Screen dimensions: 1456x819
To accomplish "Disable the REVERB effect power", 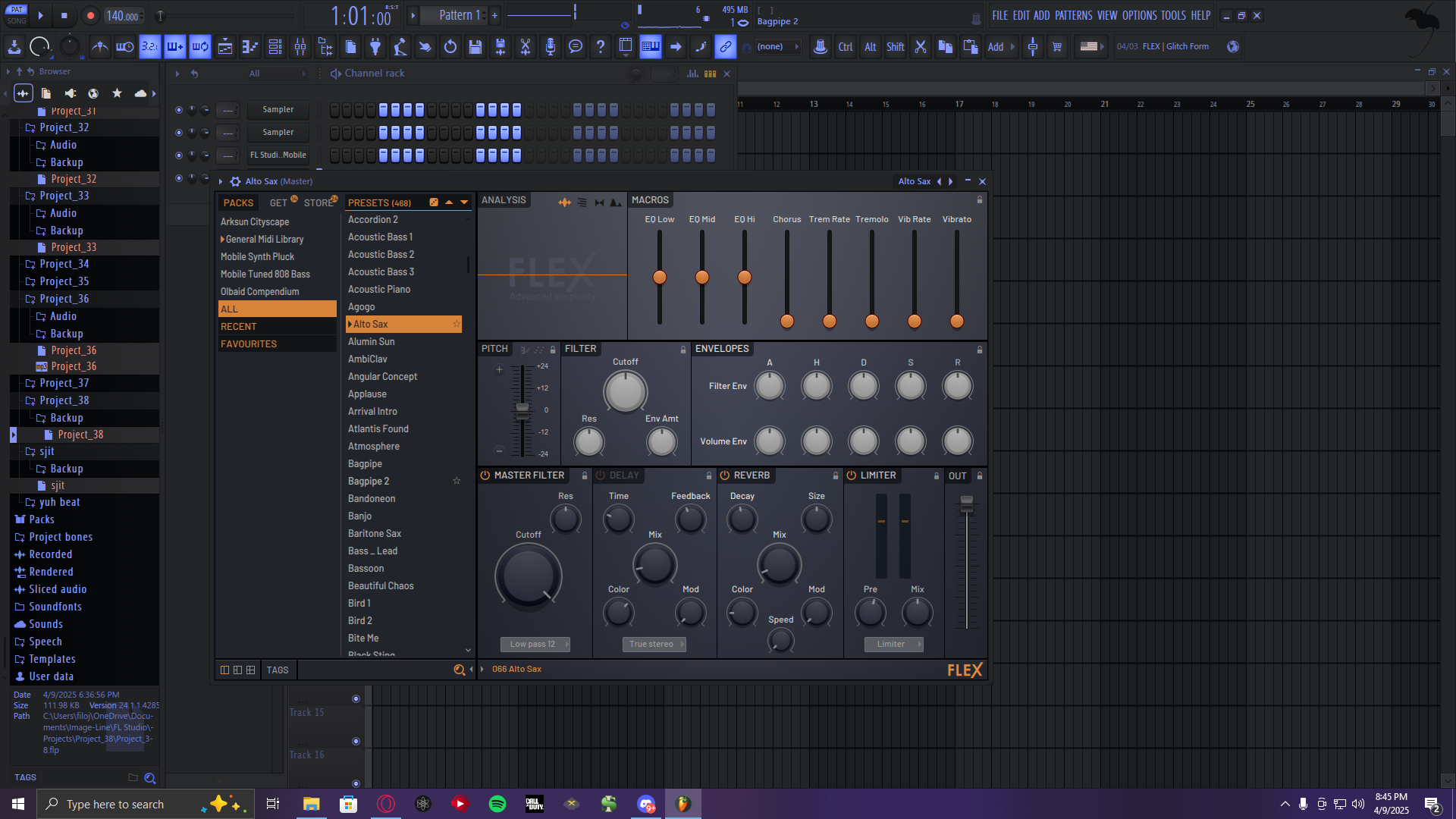I will pyautogui.click(x=725, y=475).
